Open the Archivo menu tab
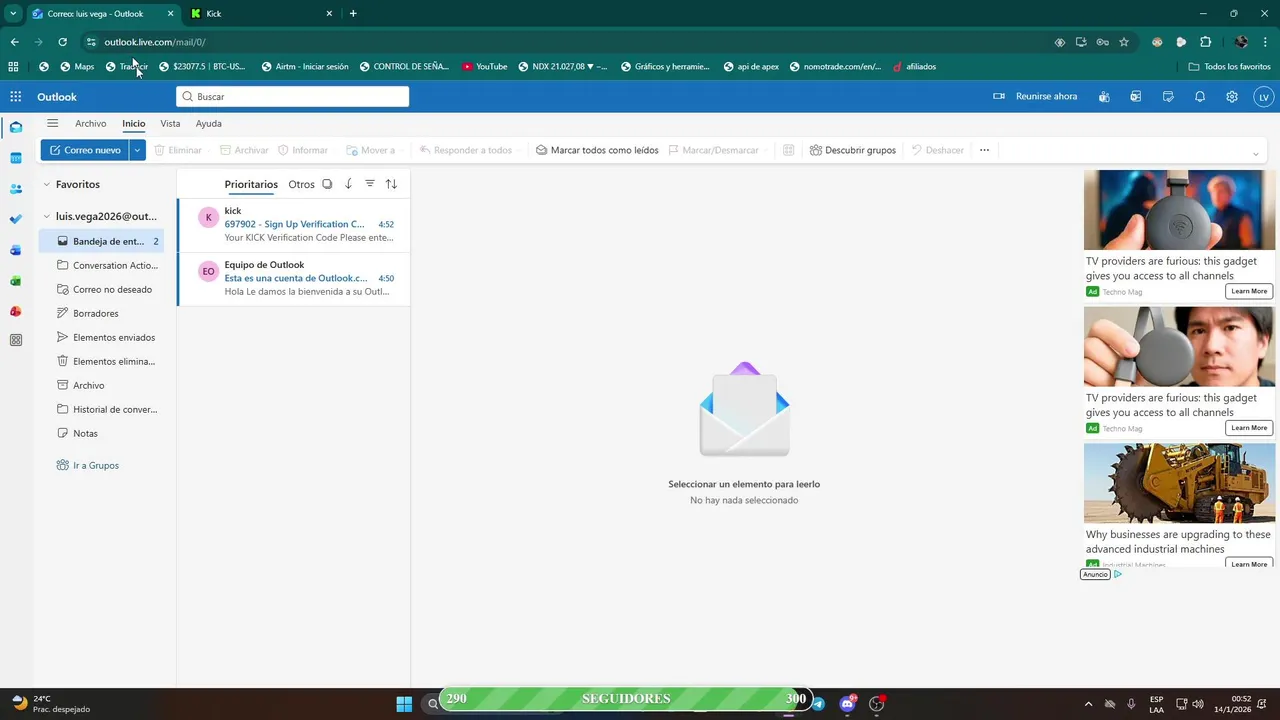Image resolution: width=1280 pixels, height=720 pixels. (x=90, y=123)
